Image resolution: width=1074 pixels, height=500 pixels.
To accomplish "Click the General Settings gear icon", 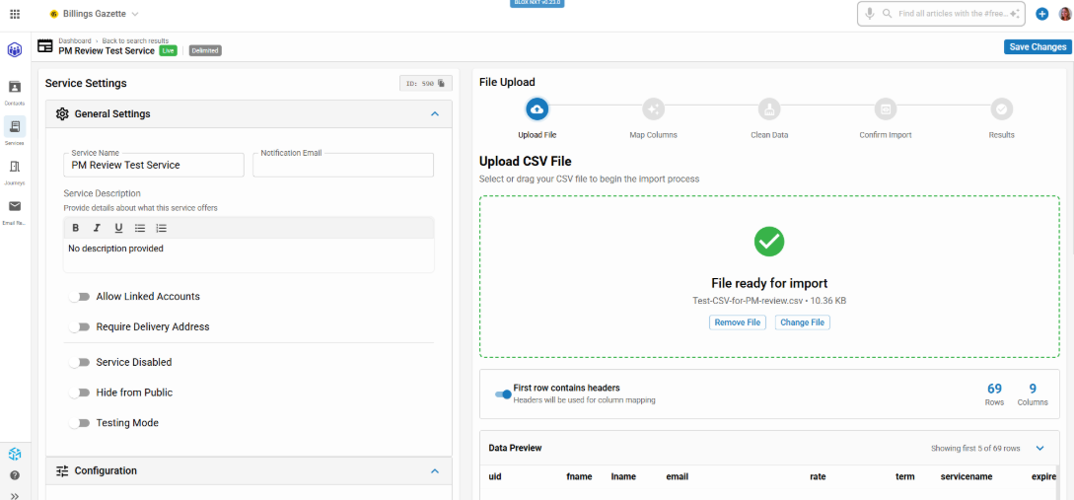I will tap(62, 114).
